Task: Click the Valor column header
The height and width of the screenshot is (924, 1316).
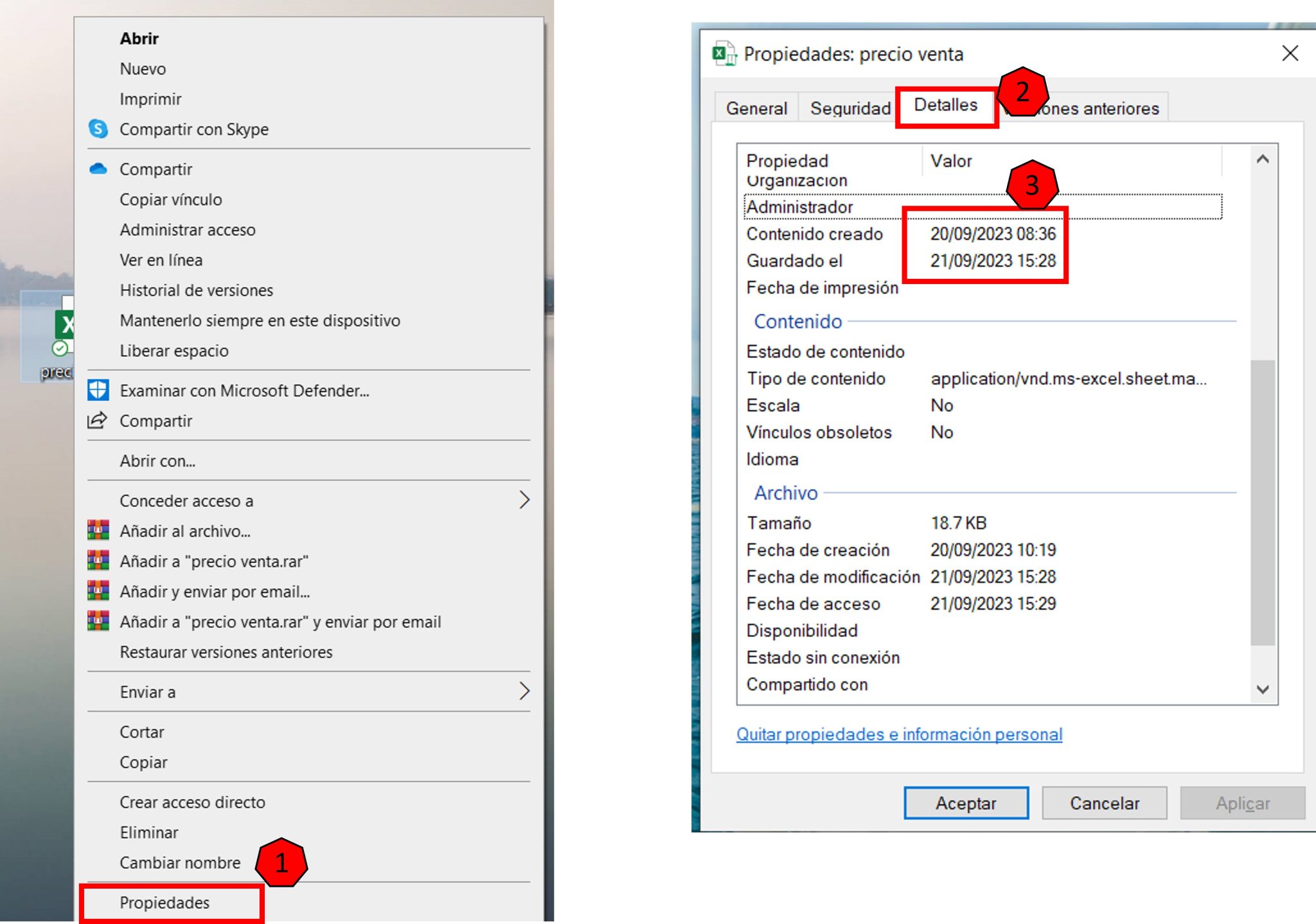Action: [1072, 160]
